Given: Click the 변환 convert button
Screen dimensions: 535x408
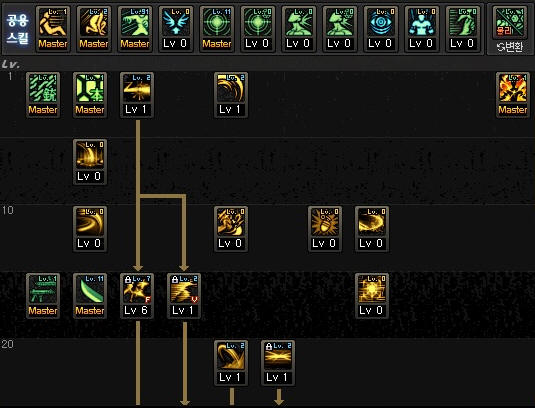Looking at the screenshot, I should (x=510, y=47).
